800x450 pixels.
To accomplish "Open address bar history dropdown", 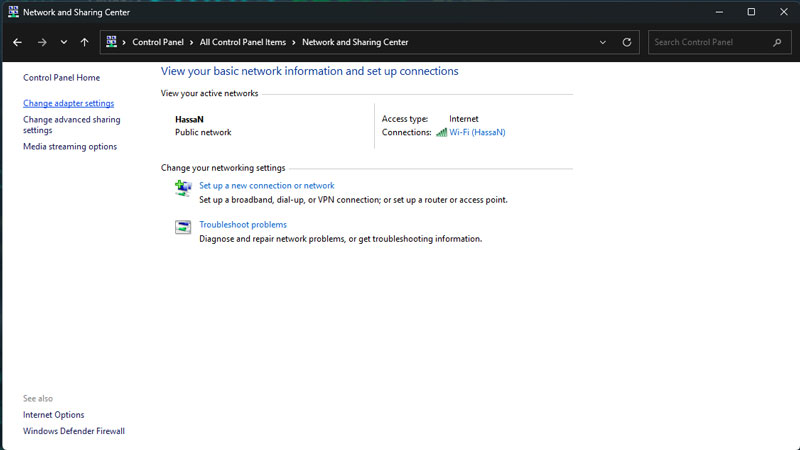I will (603, 42).
